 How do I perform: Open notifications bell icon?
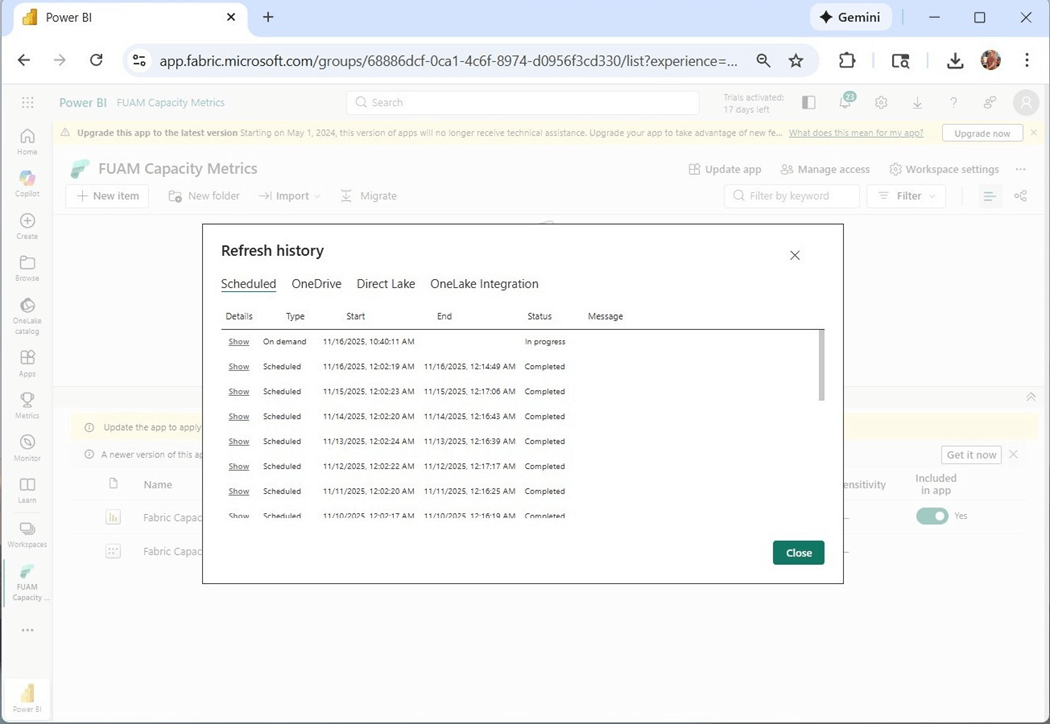pyautogui.click(x=846, y=102)
